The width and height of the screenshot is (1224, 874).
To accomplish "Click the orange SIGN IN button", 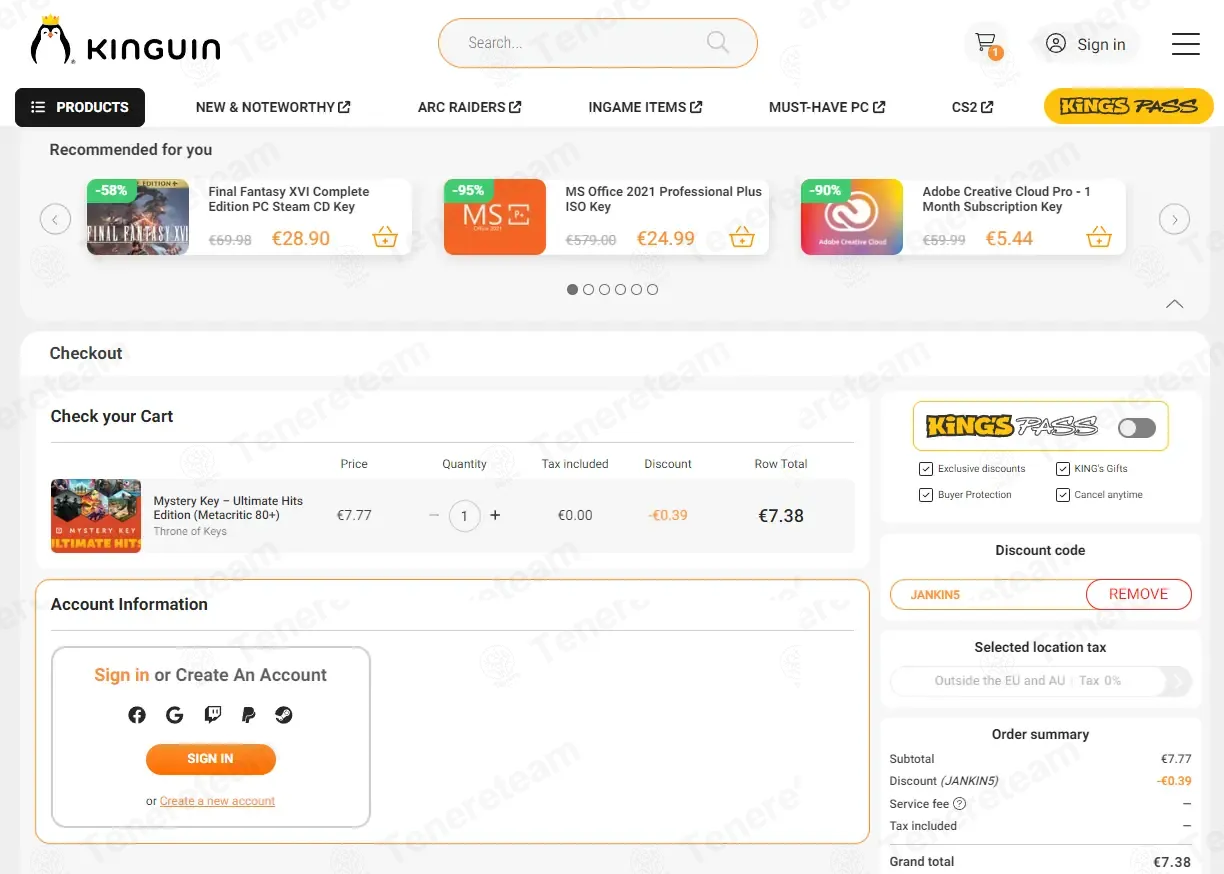I will (211, 759).
